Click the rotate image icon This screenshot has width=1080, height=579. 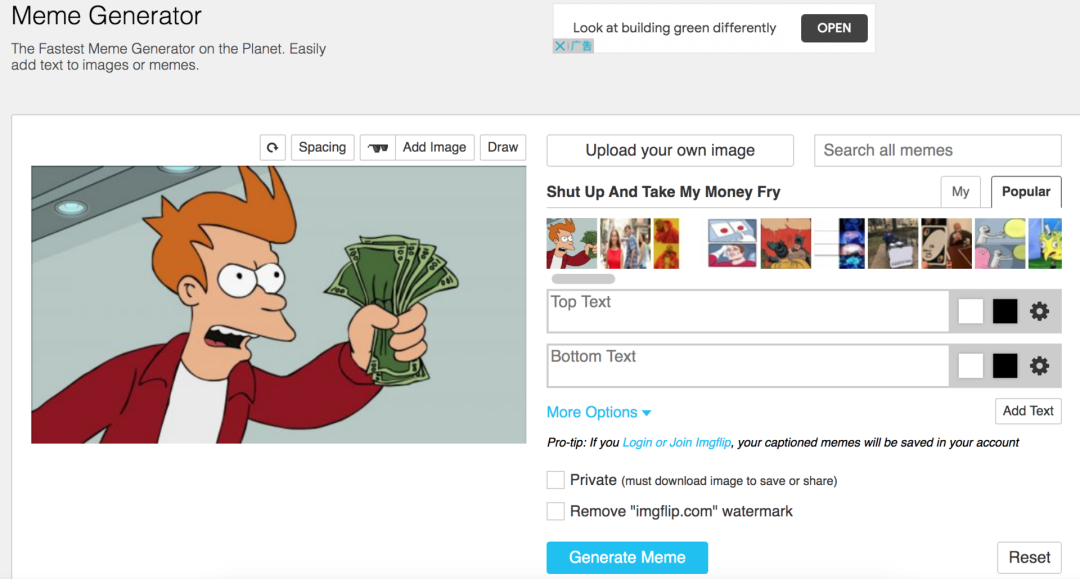pyautogui.click(x=273, y=147)
